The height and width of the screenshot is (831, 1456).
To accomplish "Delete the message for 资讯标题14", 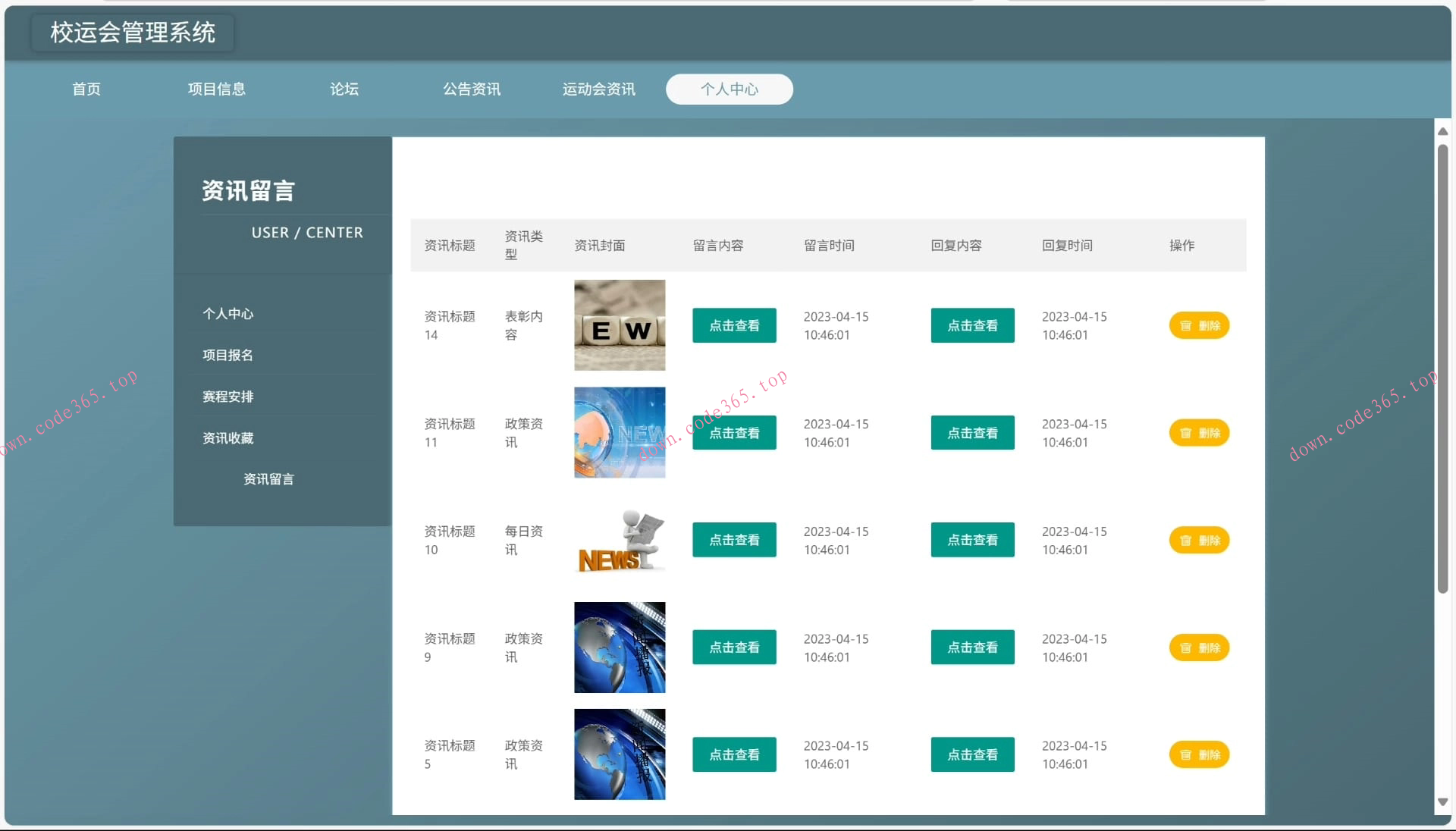I will (x=1199, y=325).
